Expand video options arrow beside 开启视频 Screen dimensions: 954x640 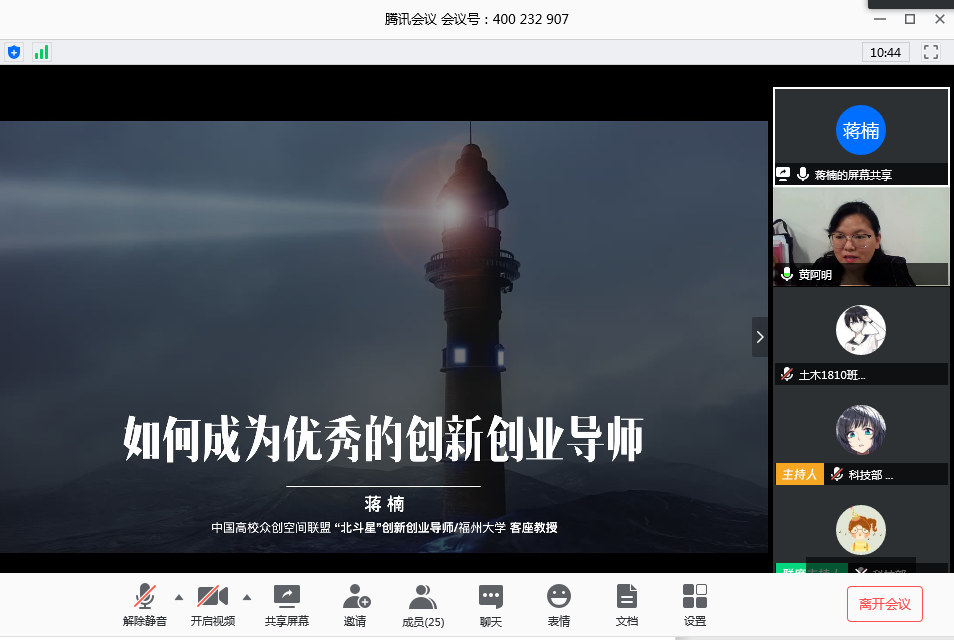tap(247, 597)
